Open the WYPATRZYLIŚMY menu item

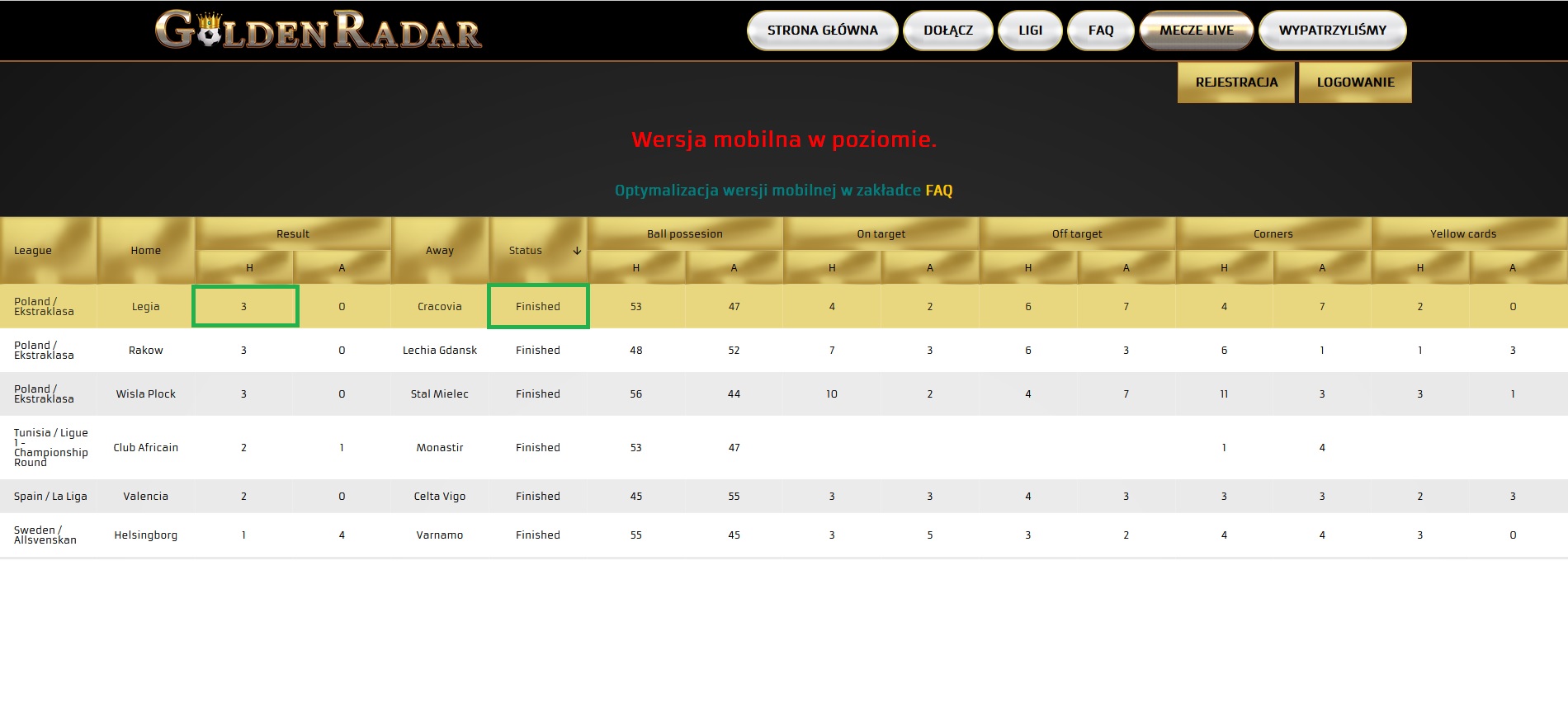[x=1333, y=31]
